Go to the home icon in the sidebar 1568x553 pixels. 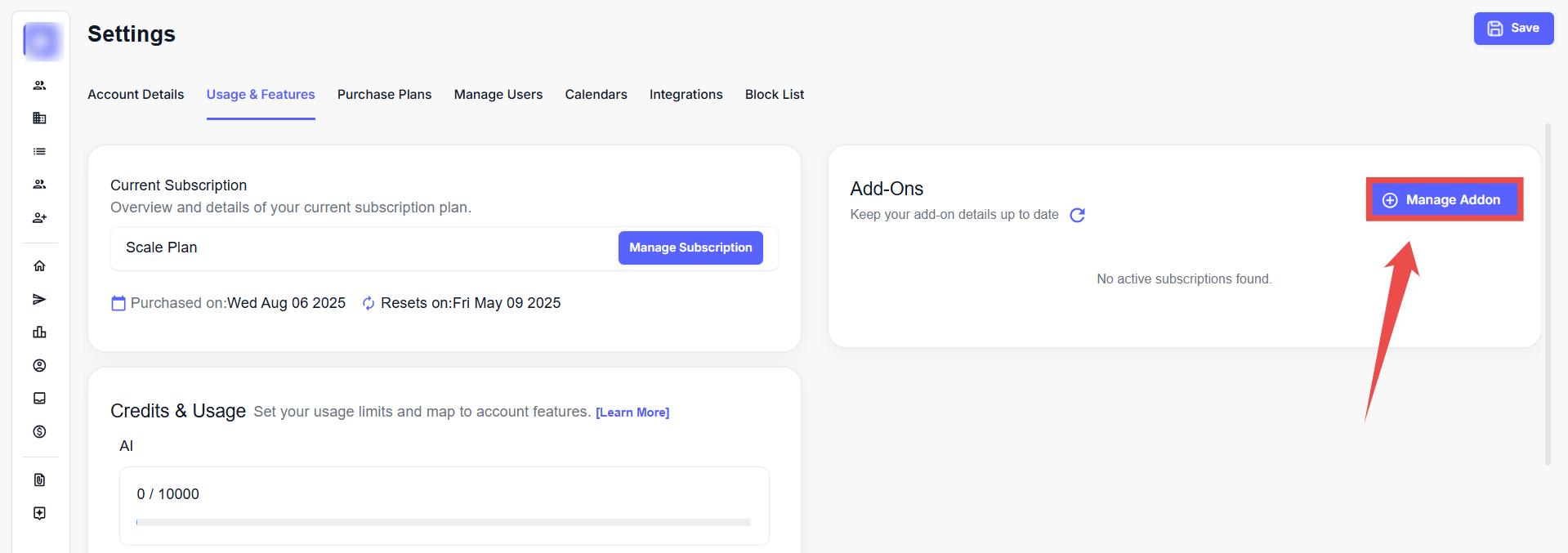point(39,266)
